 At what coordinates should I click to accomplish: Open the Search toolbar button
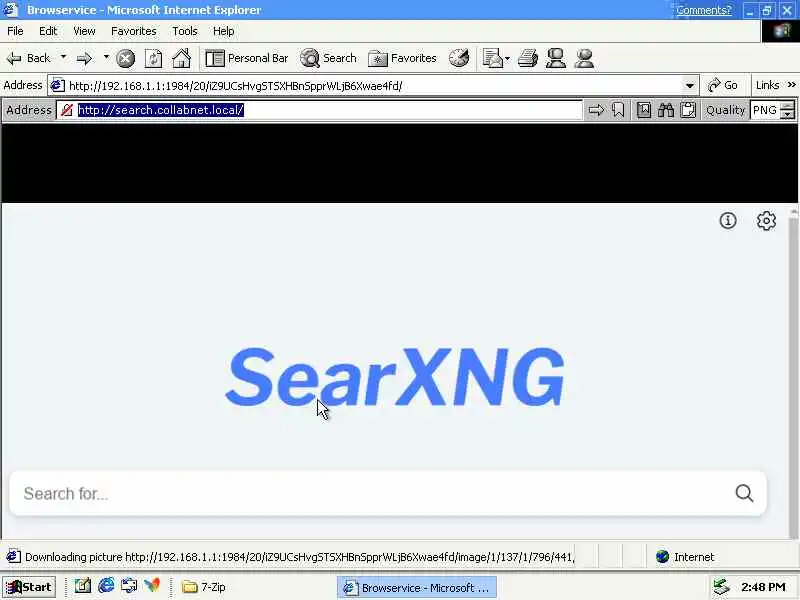pyautogui.click(x=328, y=58)
